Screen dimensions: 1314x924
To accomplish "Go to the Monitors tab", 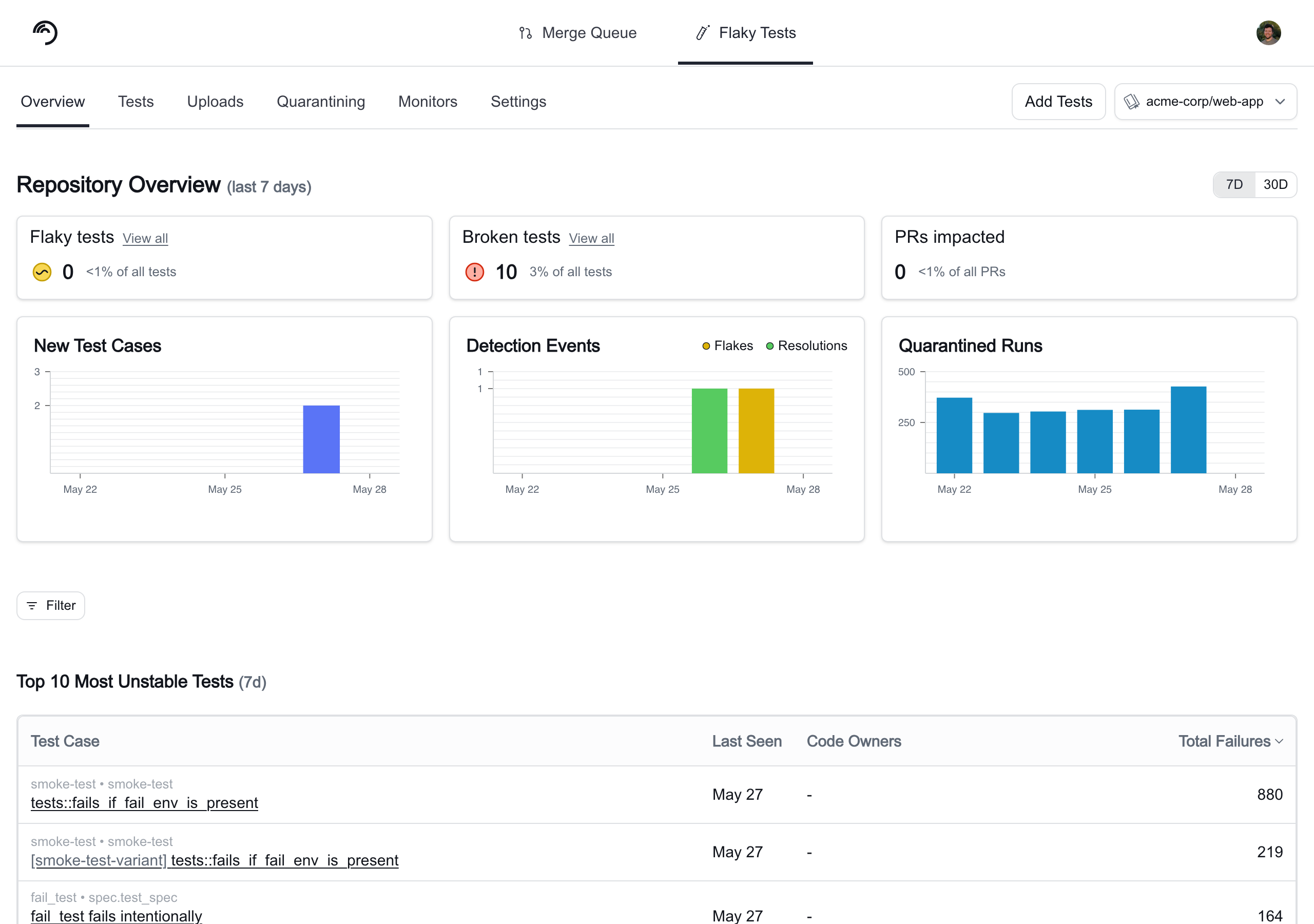I will tap(428, 102).
